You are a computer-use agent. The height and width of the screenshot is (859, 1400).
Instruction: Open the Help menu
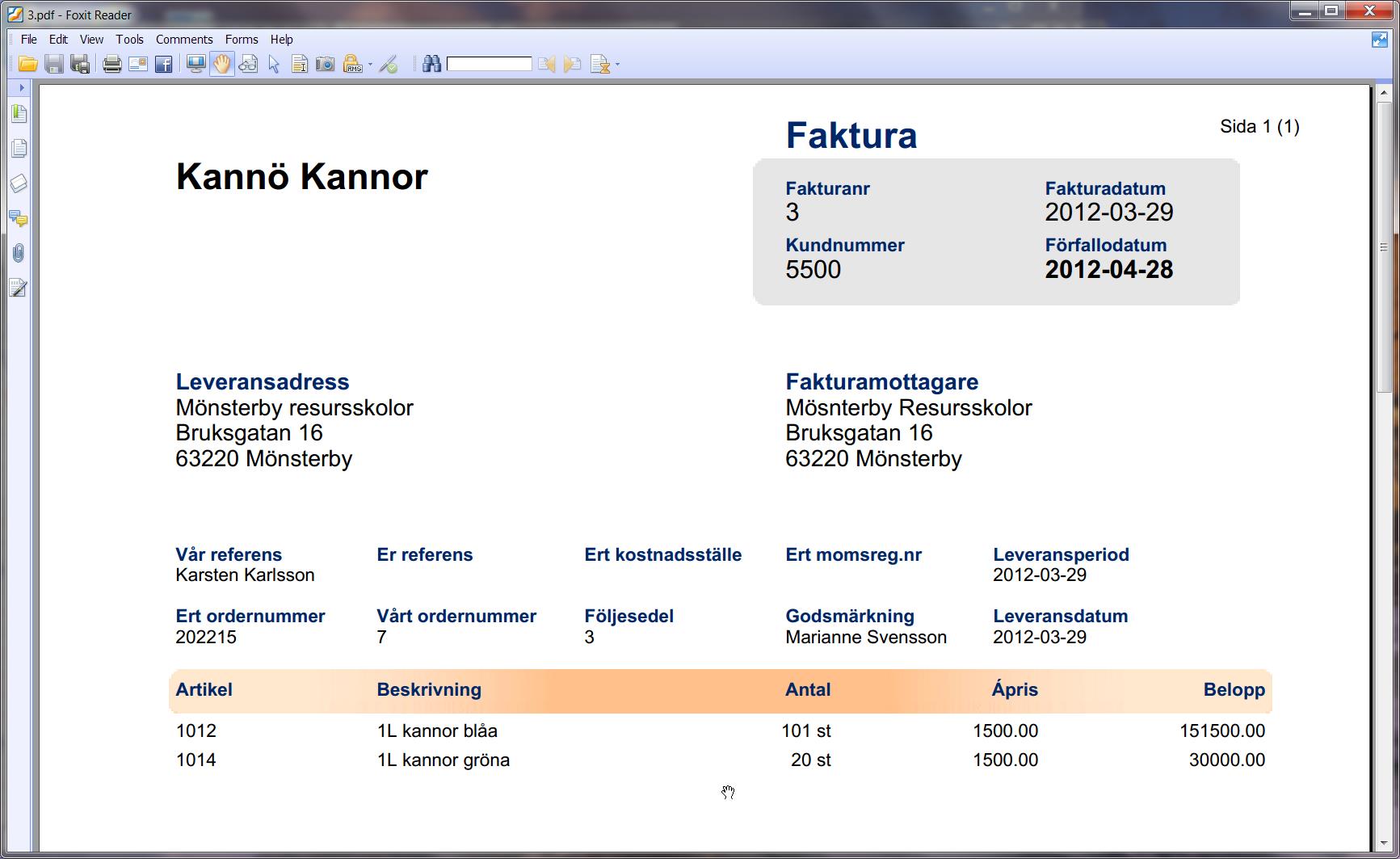[x=281, y=39]
